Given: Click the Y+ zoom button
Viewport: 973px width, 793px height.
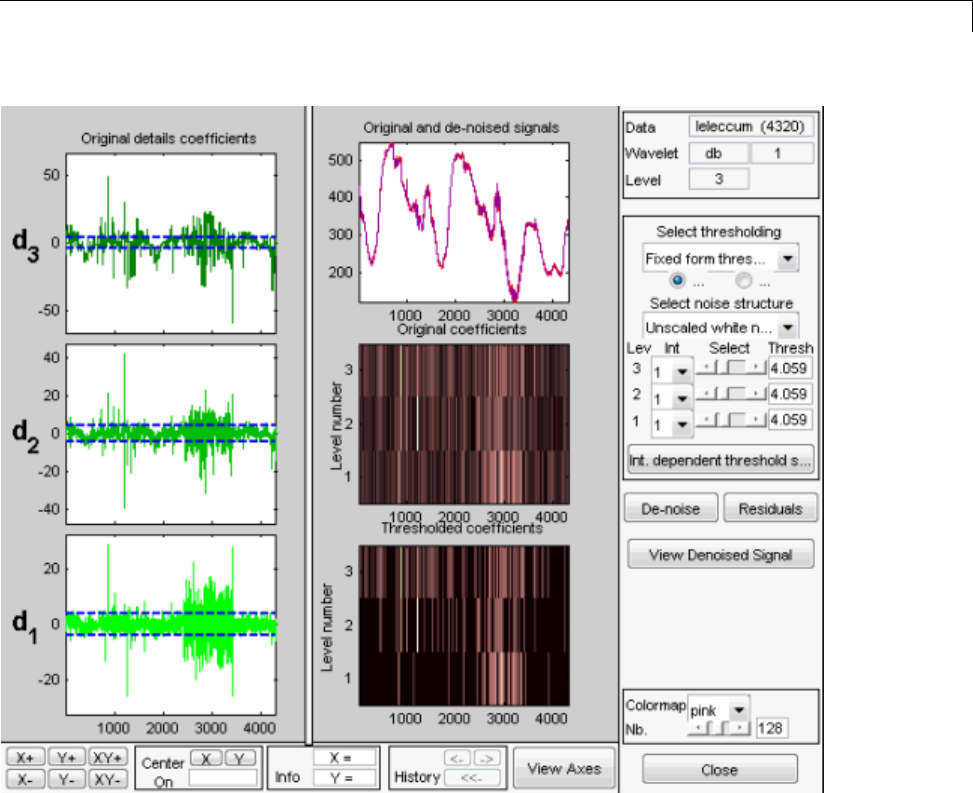Looking at the screenshot, I should (x=66, y=758).
